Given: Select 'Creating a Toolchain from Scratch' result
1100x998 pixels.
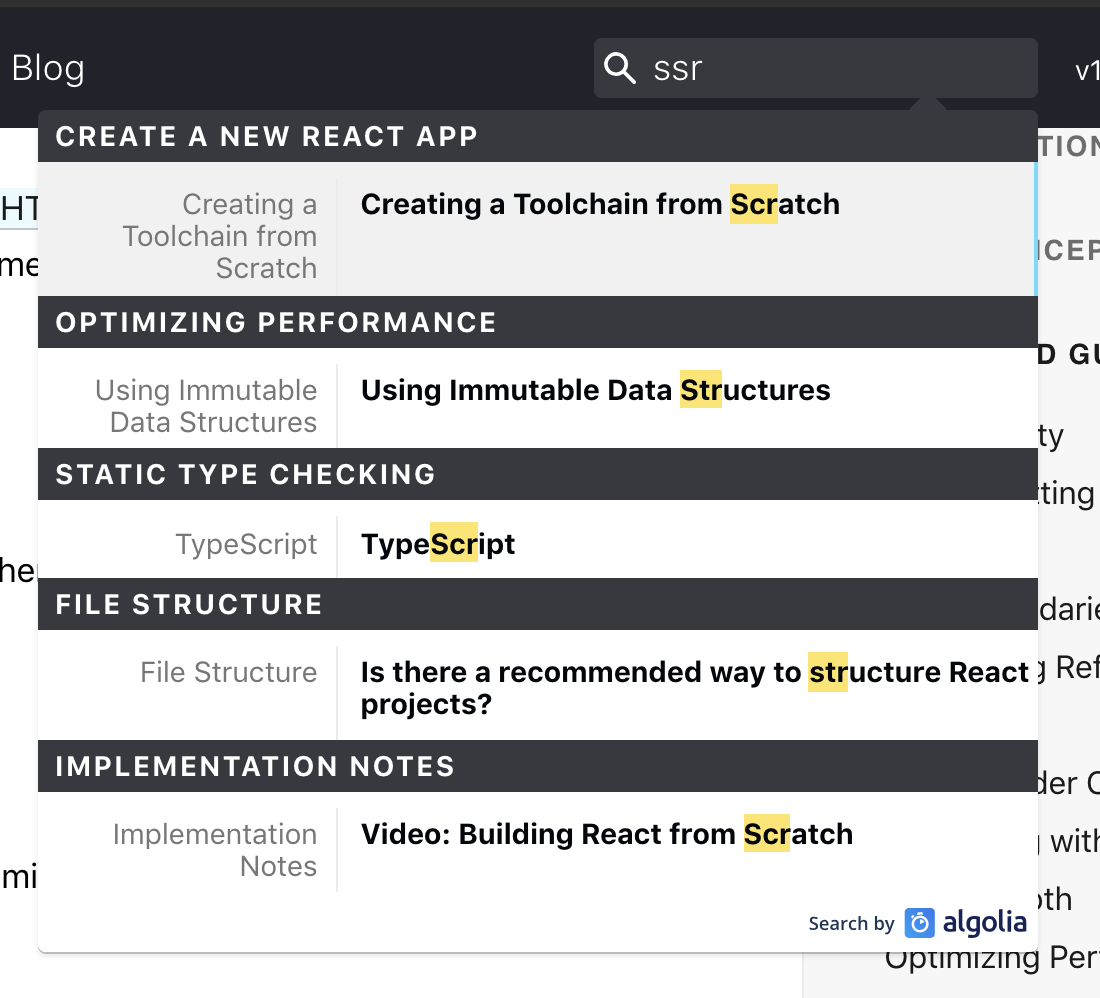Looking at the screenshot, I should pos(600,205).
